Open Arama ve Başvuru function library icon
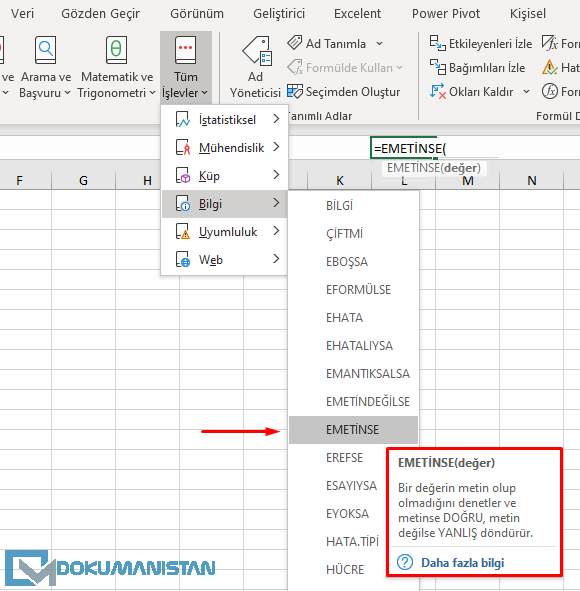The image size is (580, 591). click(46, 50)
